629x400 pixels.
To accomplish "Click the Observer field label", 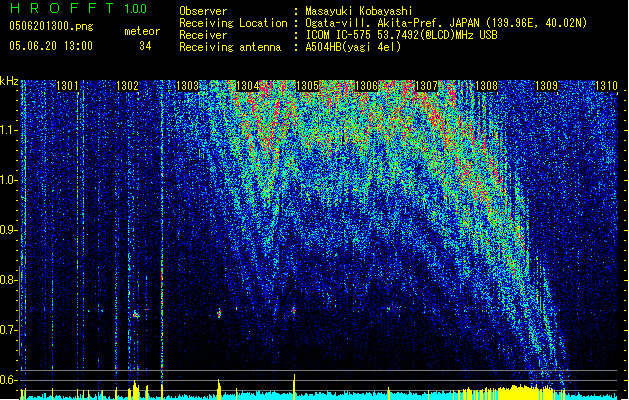I will click(x=203, y=11).
